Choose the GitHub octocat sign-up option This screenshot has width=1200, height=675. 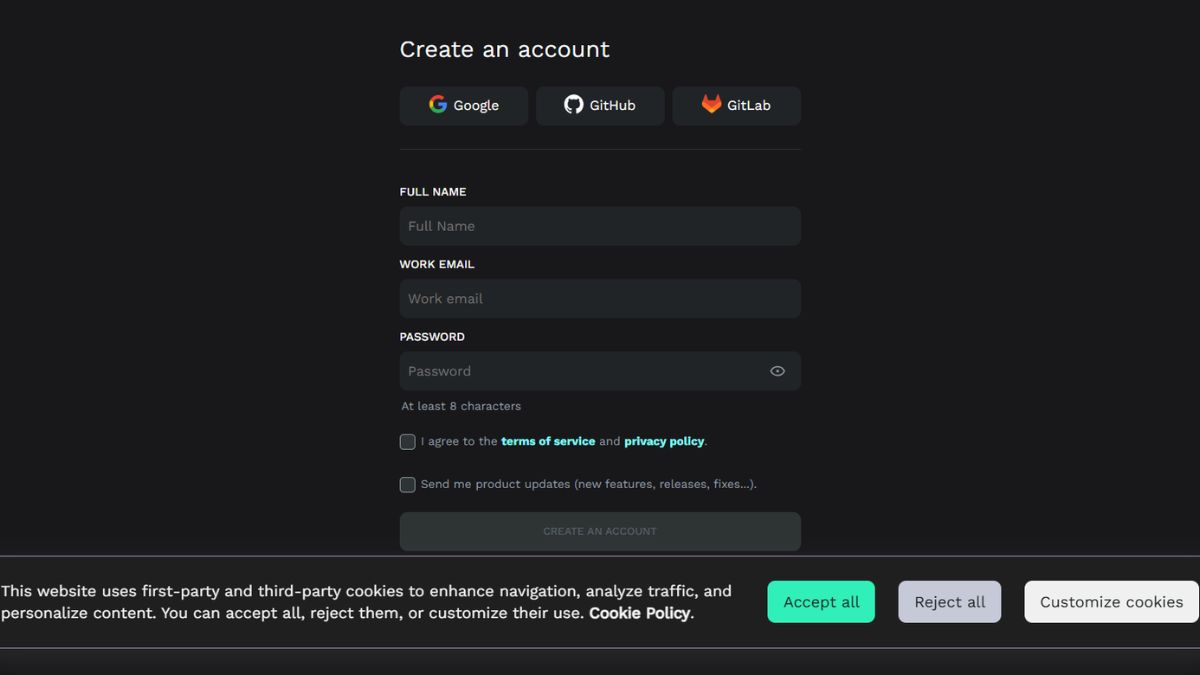coord(600,105)
